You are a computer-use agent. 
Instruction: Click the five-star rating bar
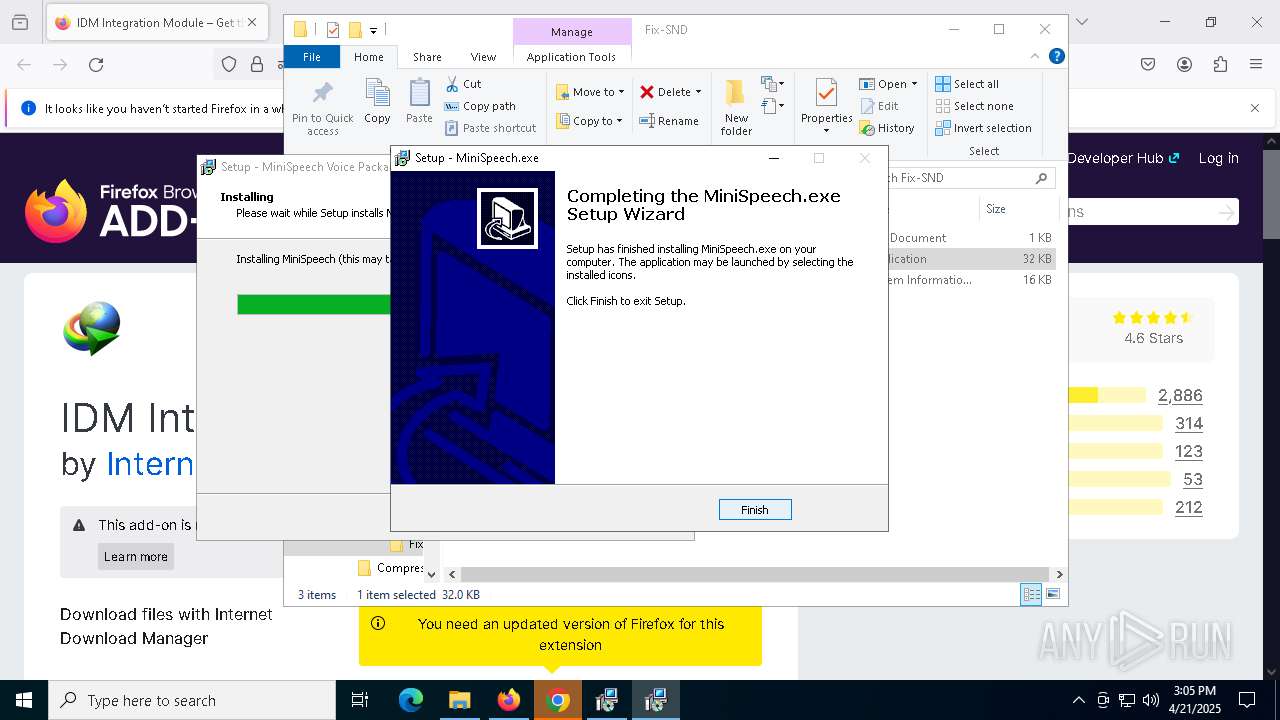point(1106,396)
